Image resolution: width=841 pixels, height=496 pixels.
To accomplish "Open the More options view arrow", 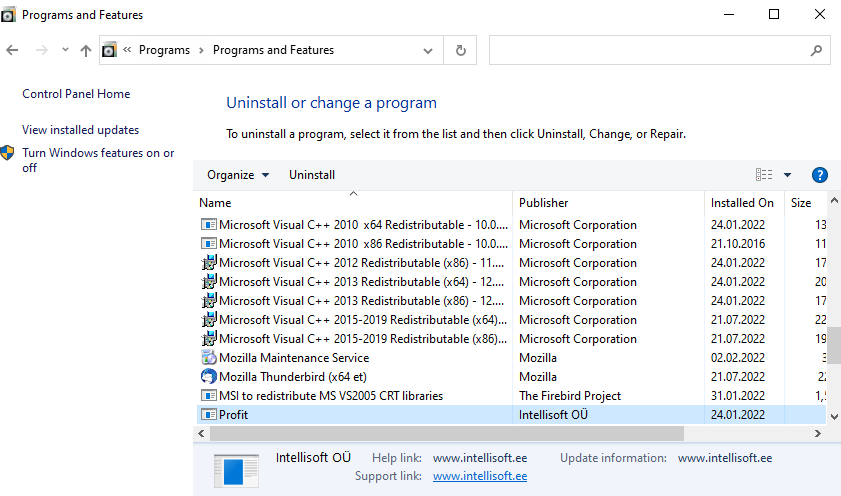I will coord(787,175).
